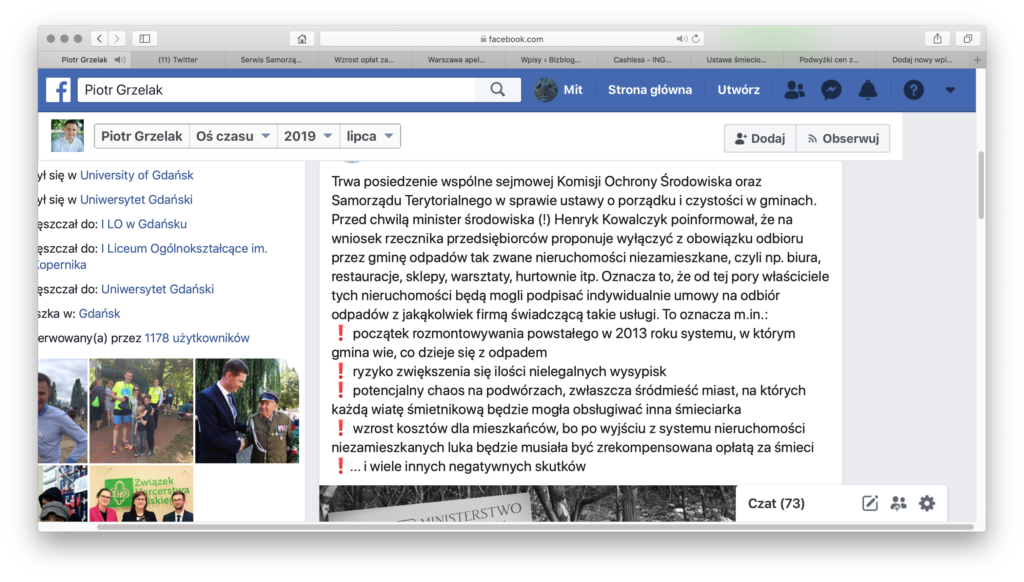Reload the page with refresh icon
Image resolution: width=1024 pixels, height=582 pixels.
click(696, 39)
